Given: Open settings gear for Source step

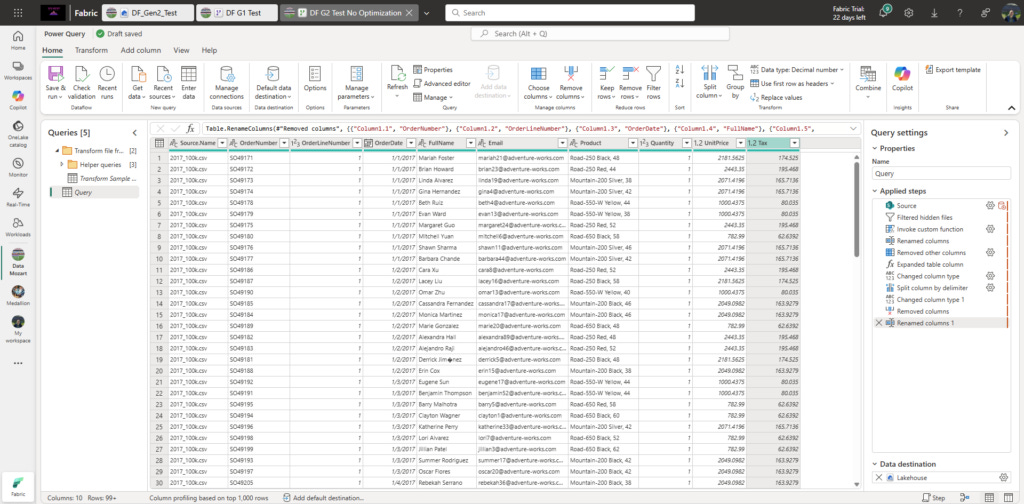Looking at the screenshot, I should [x=990, y=206].
